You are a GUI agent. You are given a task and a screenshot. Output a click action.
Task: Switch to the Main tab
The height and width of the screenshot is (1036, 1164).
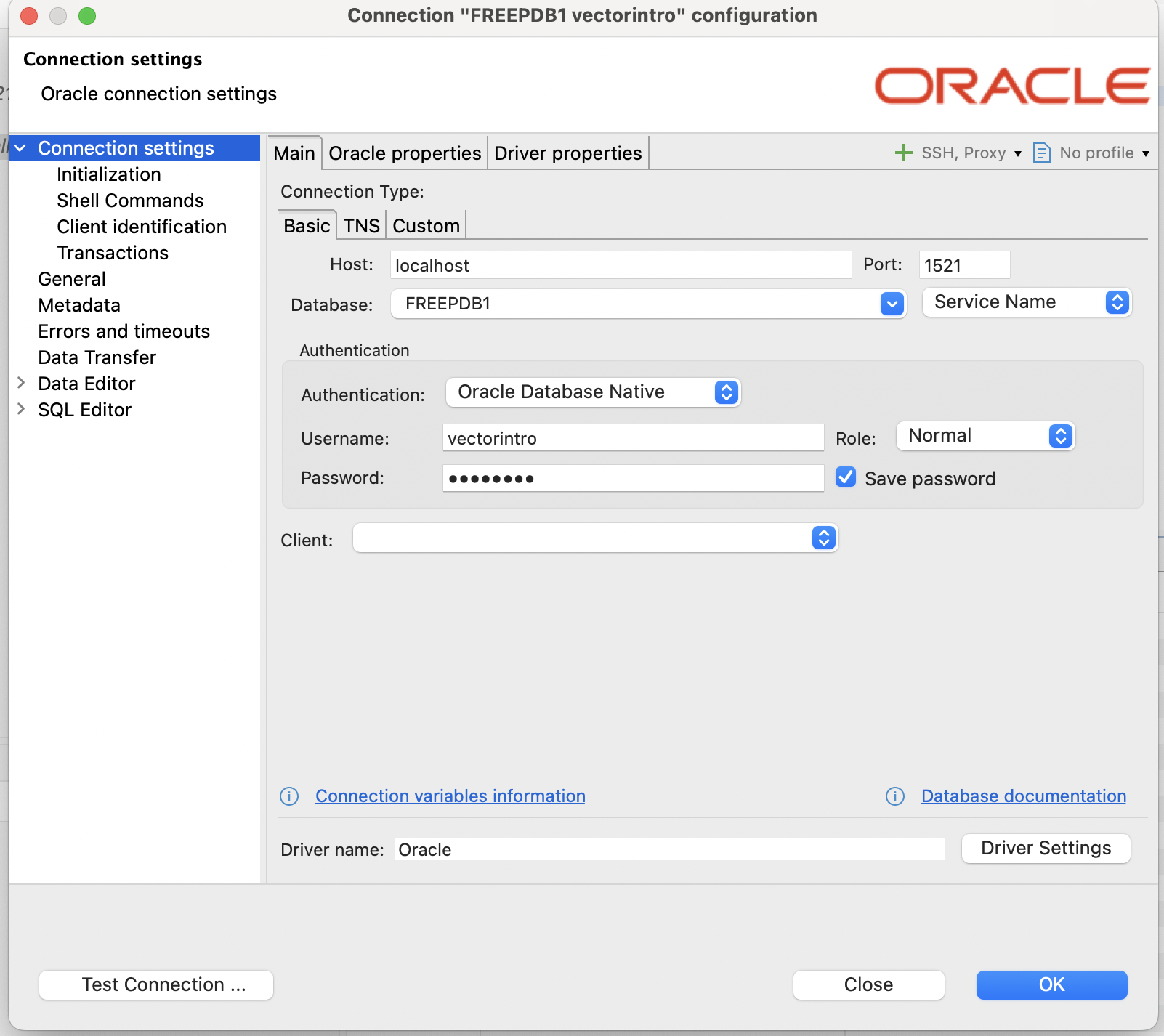294,153
